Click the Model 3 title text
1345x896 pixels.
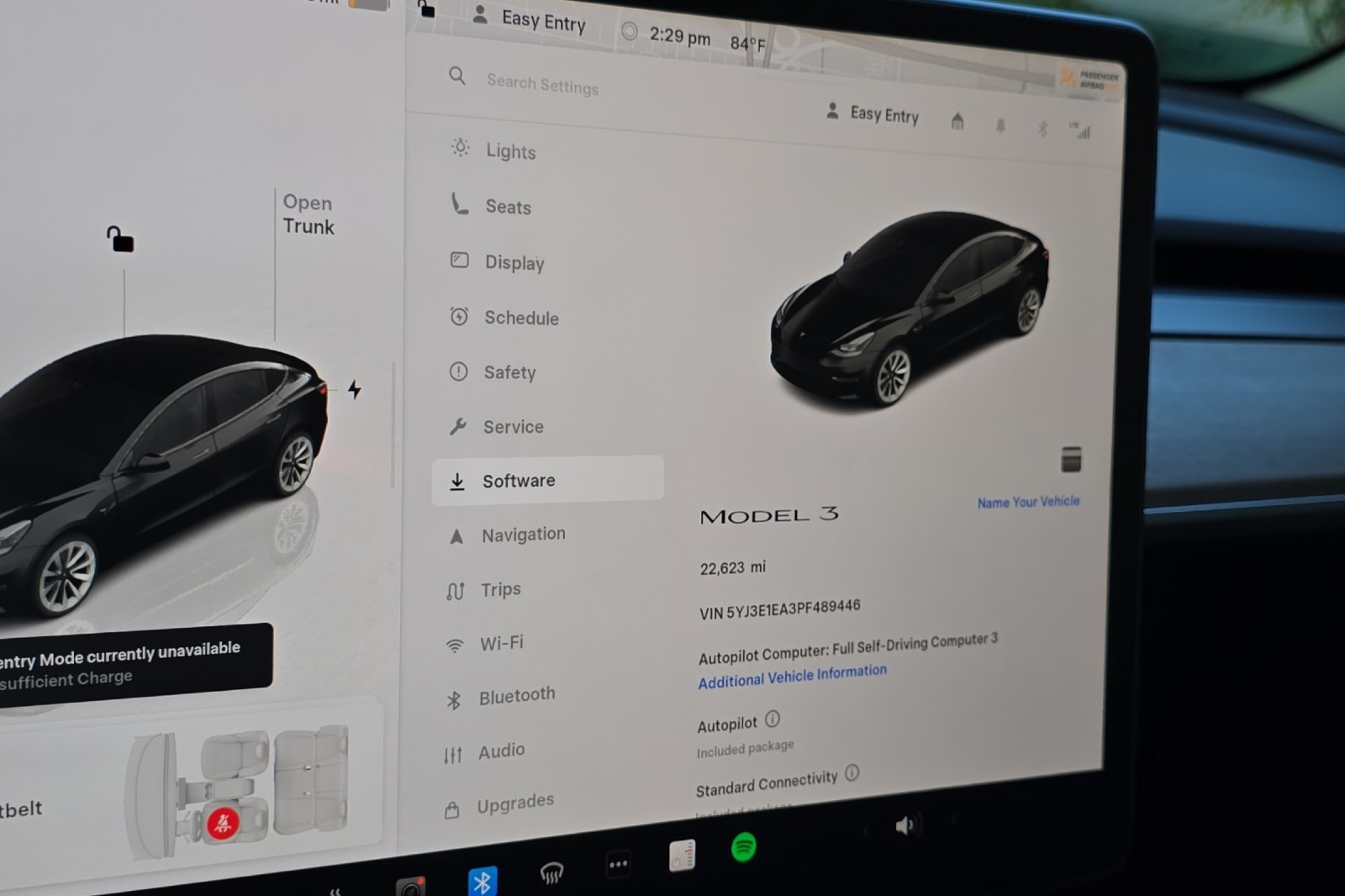click(x=769, y=515)
